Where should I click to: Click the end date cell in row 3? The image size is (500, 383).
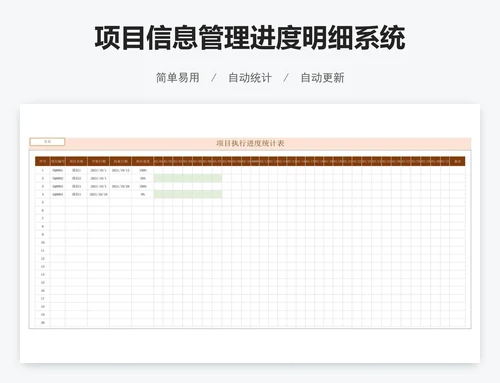120,186
